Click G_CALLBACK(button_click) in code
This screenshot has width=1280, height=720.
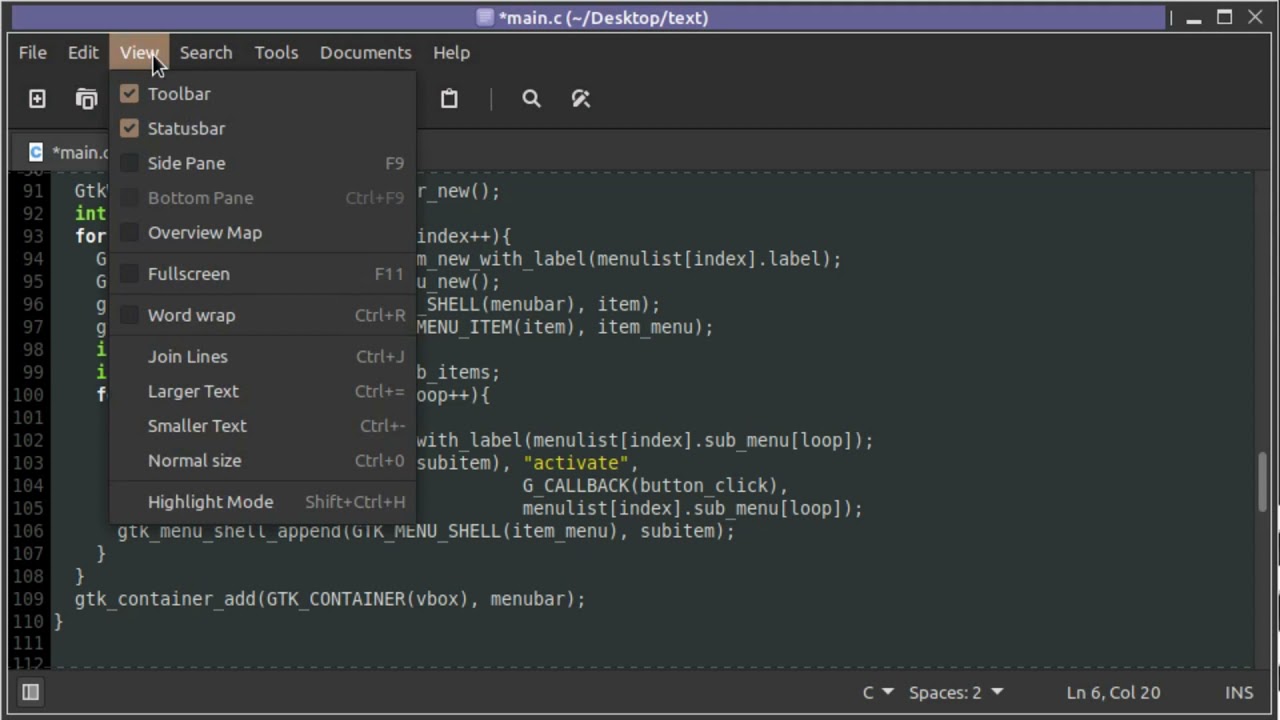point(650,486)
